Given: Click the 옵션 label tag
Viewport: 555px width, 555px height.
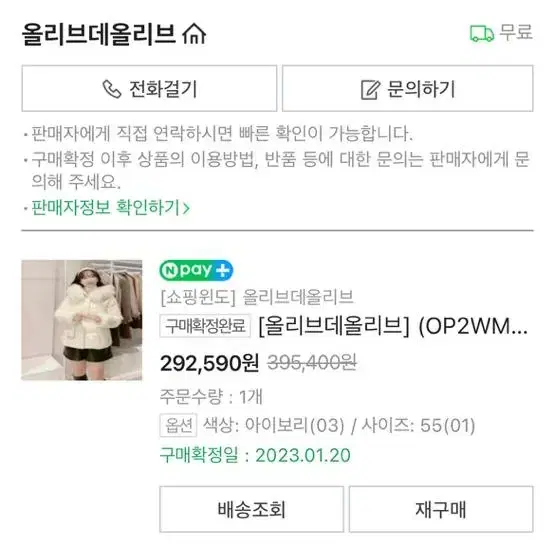Looking at the screenshot, I should pyautogui.click(x=178, y=425).
